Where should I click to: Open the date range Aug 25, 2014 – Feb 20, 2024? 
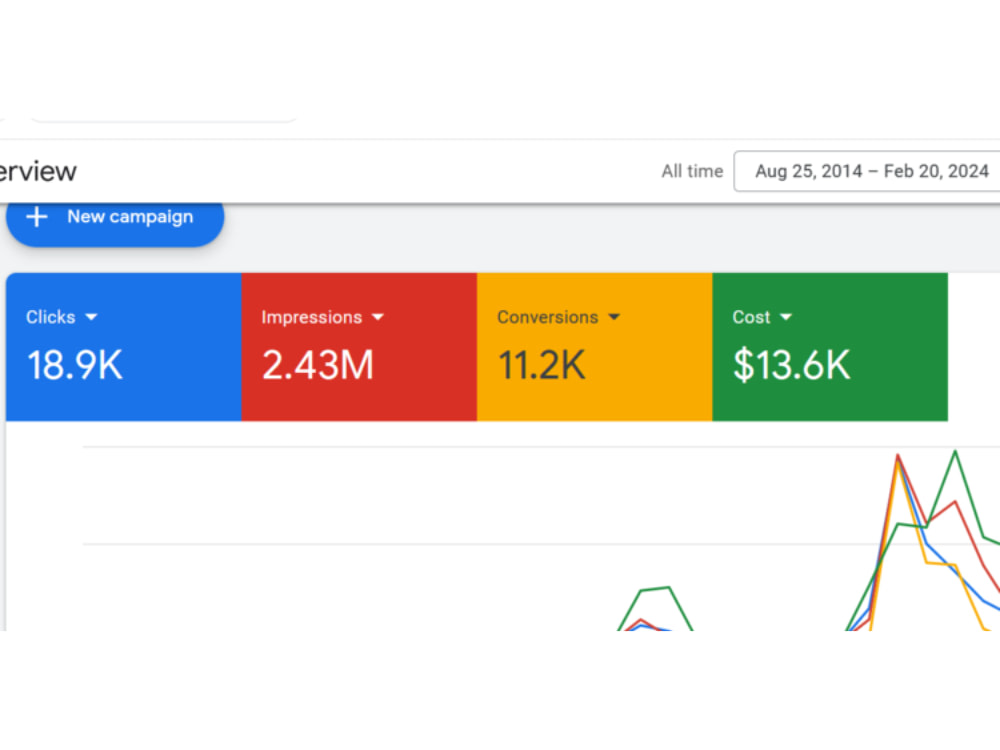867,171
